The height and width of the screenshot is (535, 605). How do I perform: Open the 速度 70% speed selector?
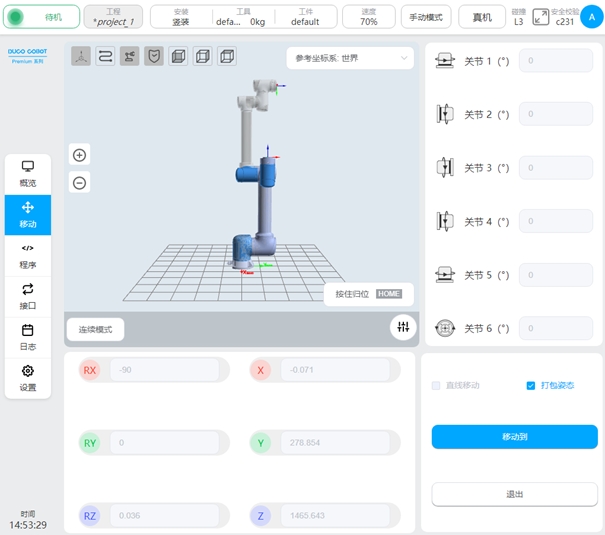pyautogui.click(x=368, y=17)
